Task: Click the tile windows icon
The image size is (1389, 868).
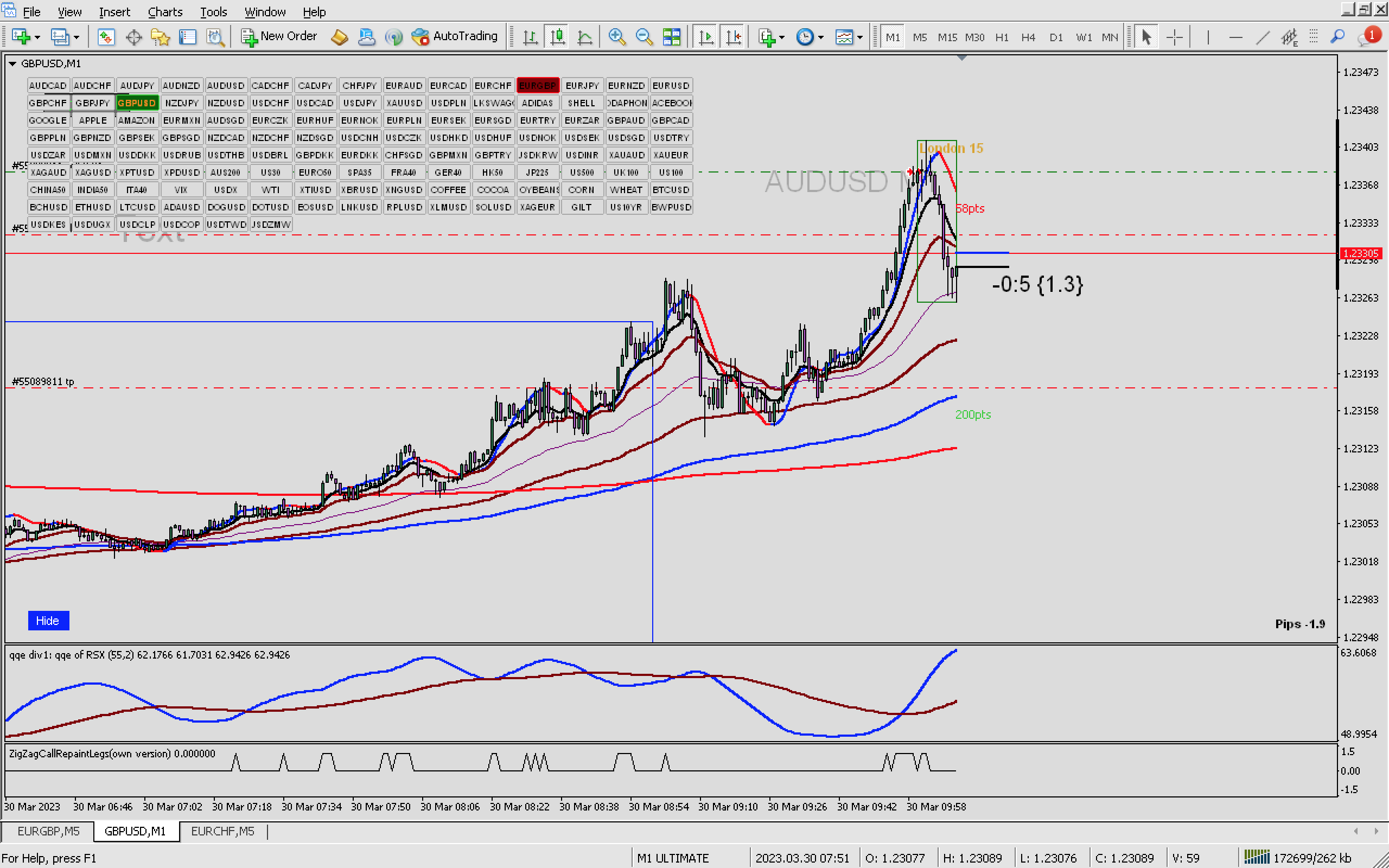Action: tap(671, 37)
